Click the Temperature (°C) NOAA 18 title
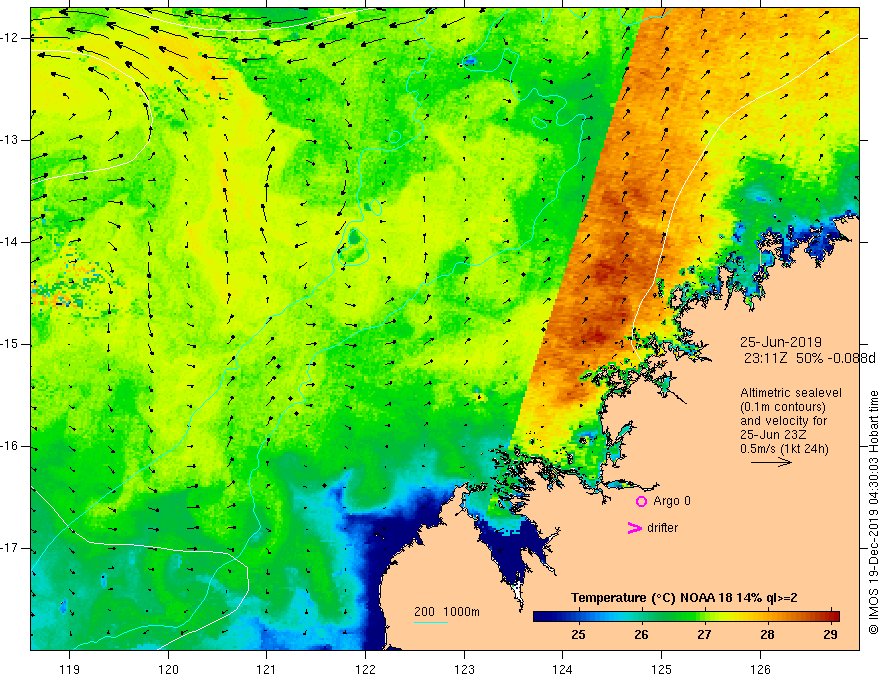The width and height of the screenshot is (880, 680). click(684, 598)
